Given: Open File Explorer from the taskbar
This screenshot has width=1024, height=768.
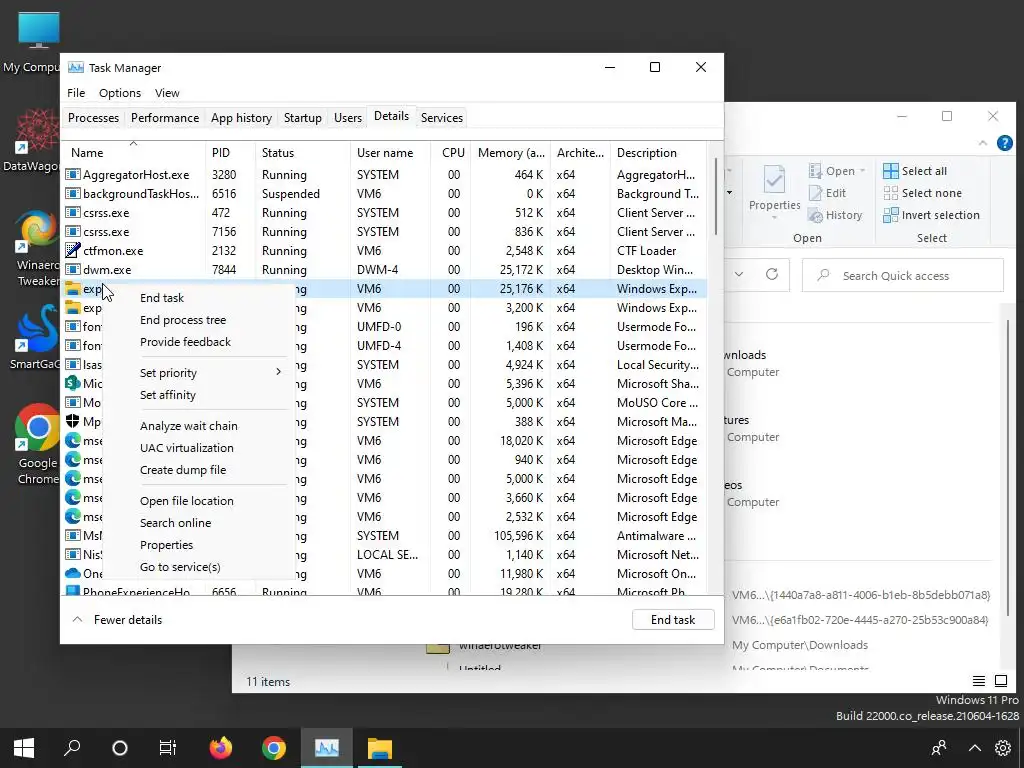Looking at the screenshot, I should tap(379, 748).
